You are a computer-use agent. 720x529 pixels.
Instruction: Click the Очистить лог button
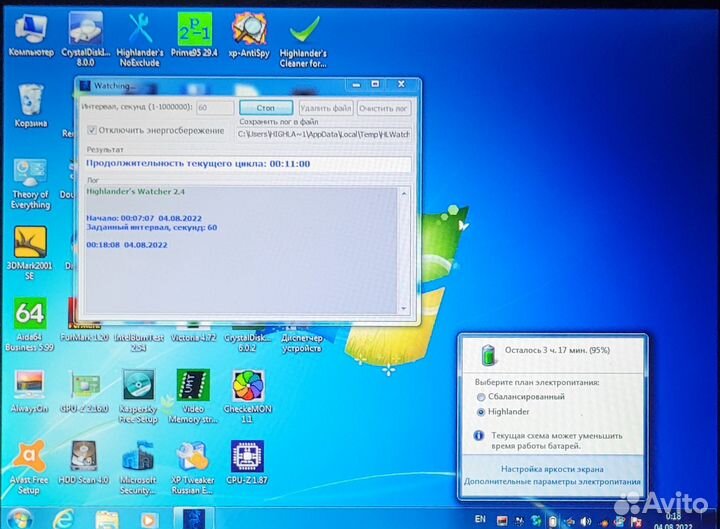coord(383,108)
